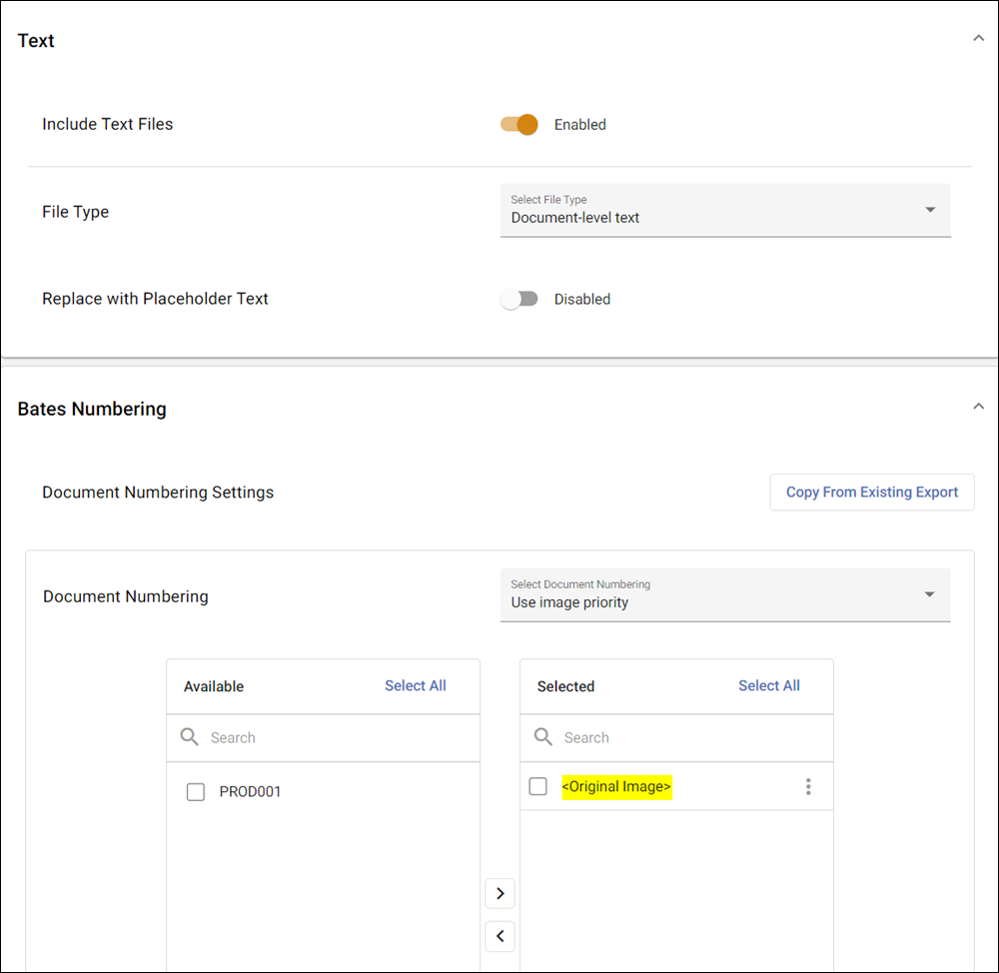The height and width of the screenshot is (973, 999).
Task: Collapse the Bates Numbering section chevron
Action: [x=978, y=406]
